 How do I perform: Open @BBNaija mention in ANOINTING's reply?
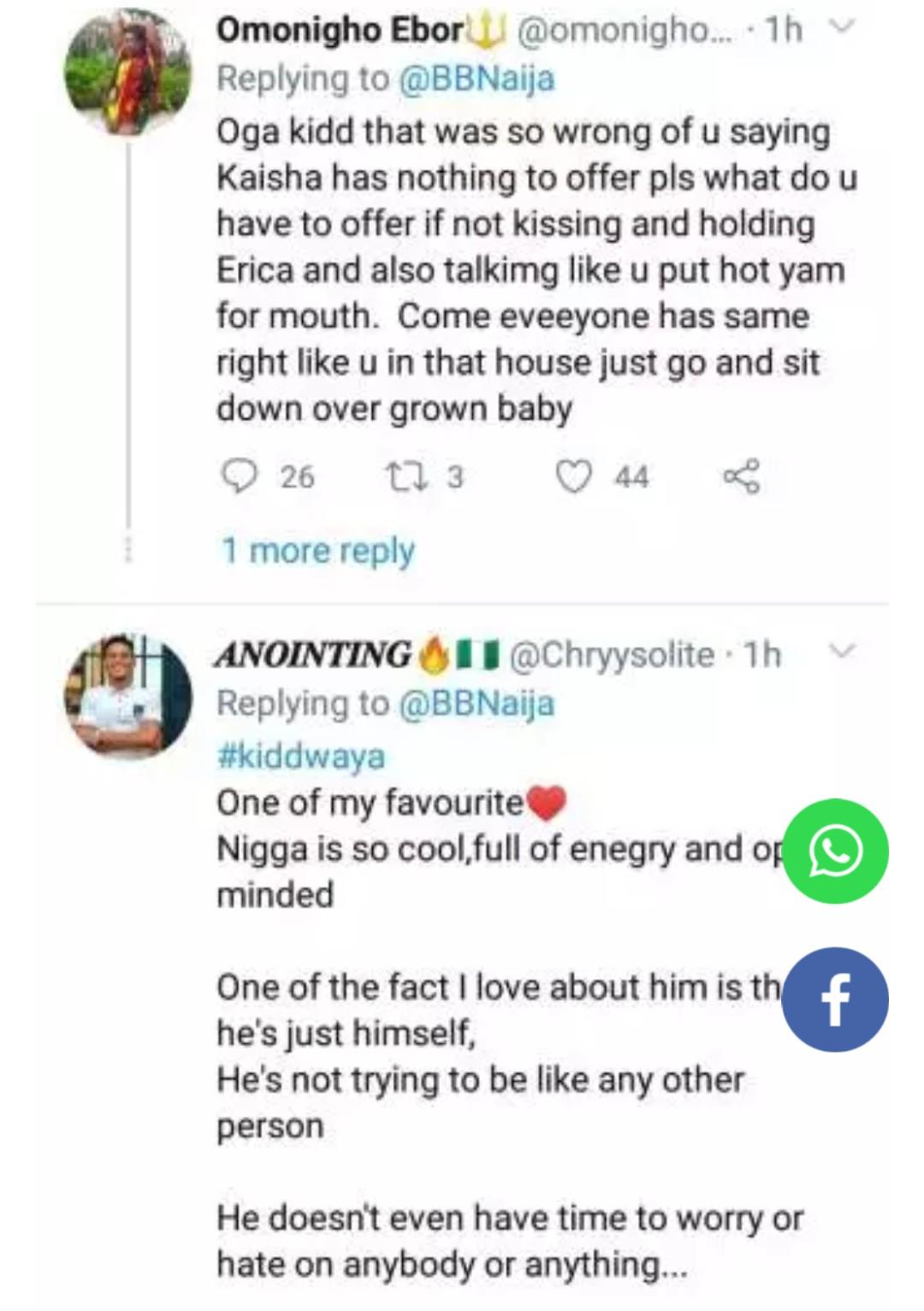[x=475, y=703]
